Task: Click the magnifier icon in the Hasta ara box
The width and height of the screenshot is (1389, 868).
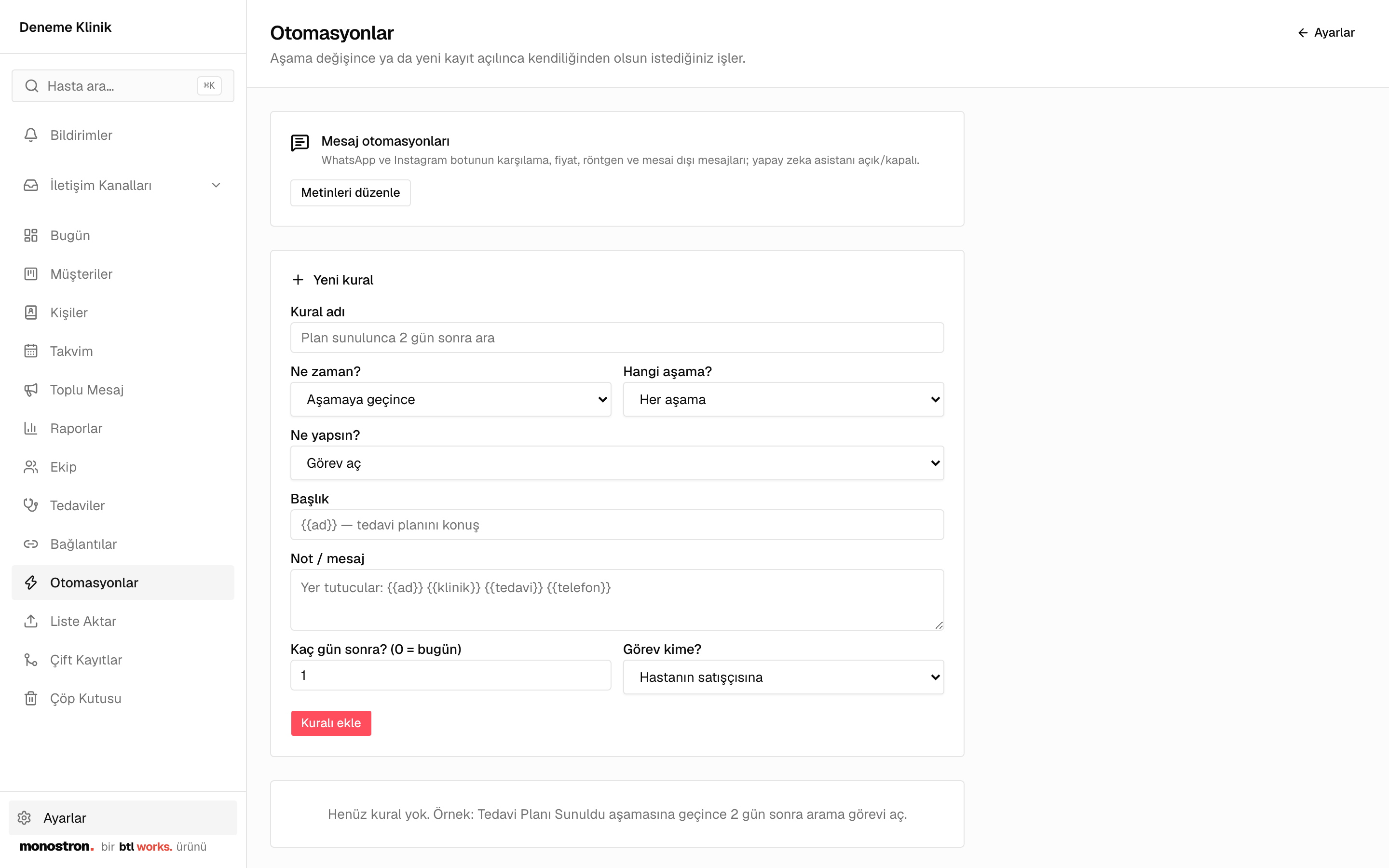Action: coord(31,86)
